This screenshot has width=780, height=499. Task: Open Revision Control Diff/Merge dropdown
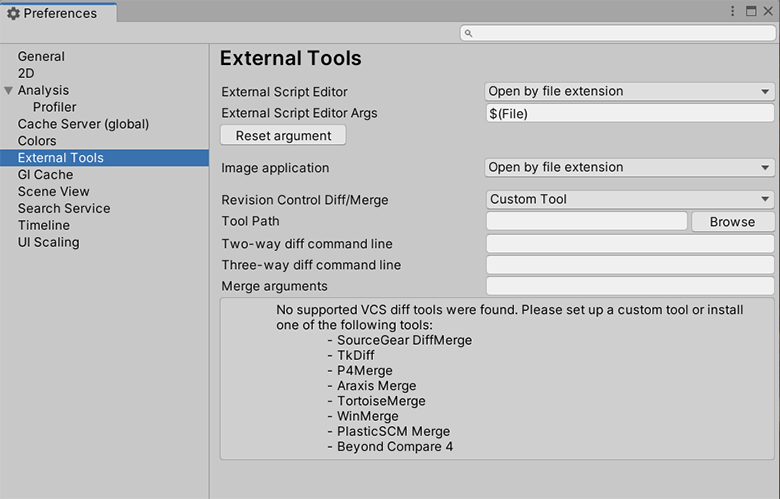[629, 199]
